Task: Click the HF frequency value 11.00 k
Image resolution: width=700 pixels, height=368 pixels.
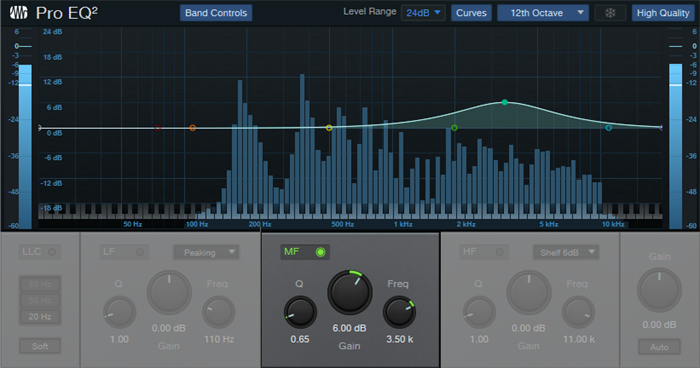Action: (579, 339)
